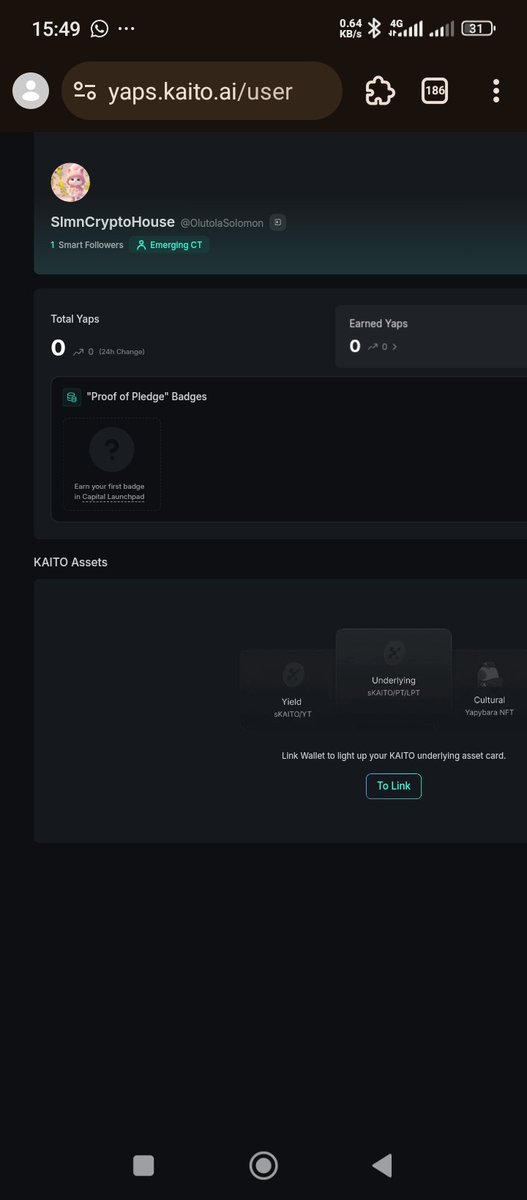This screenshot has width=527, height=1200.
Task: Select the Cultural Yapybara NFT card
Action: click(x=489, y=689)
